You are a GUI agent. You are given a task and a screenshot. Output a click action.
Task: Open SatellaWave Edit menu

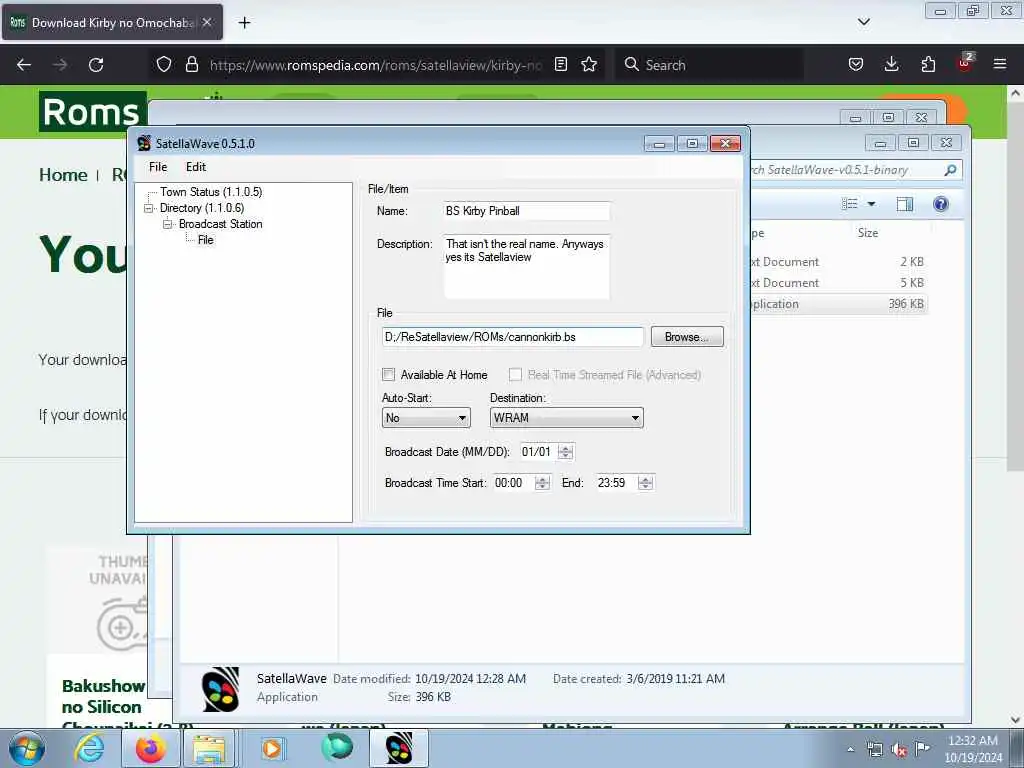tap(195, 167)
